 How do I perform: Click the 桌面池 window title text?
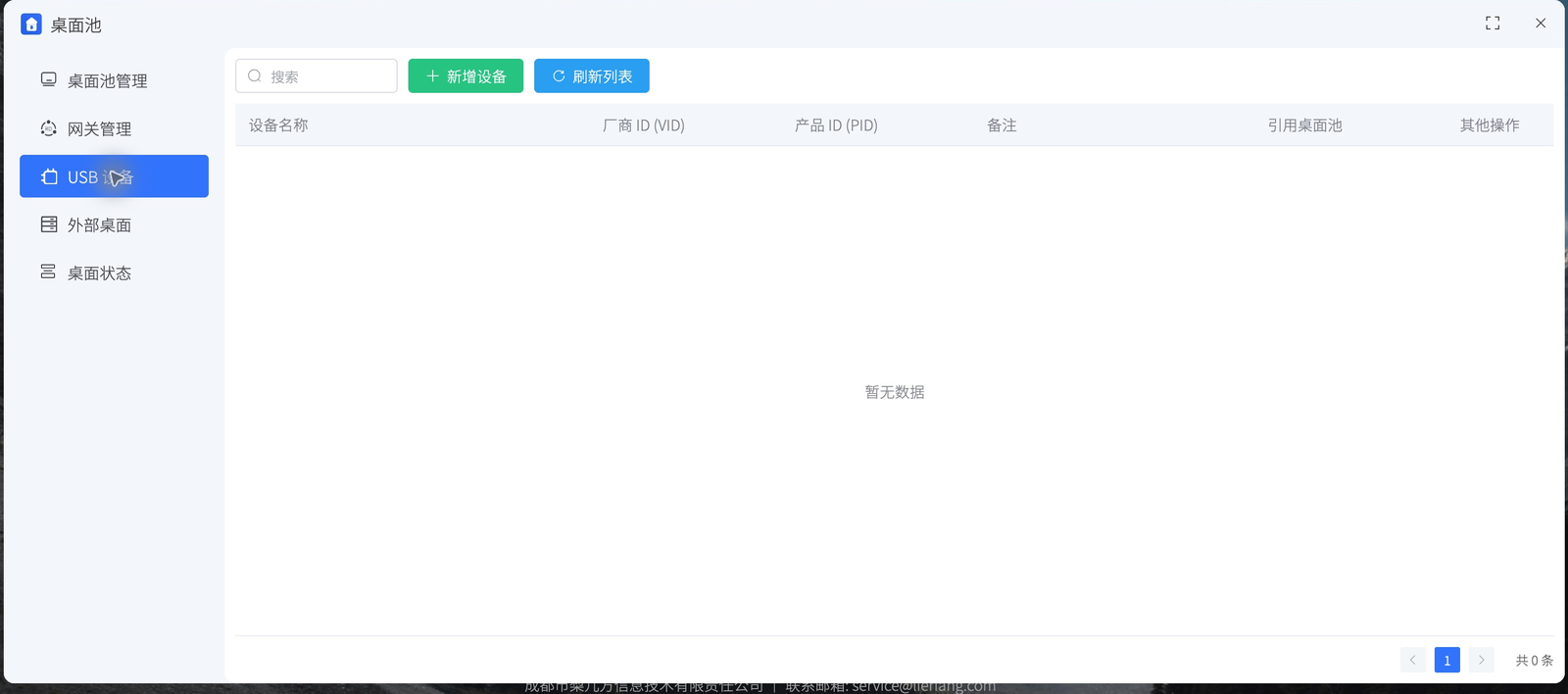click(76, 25)
